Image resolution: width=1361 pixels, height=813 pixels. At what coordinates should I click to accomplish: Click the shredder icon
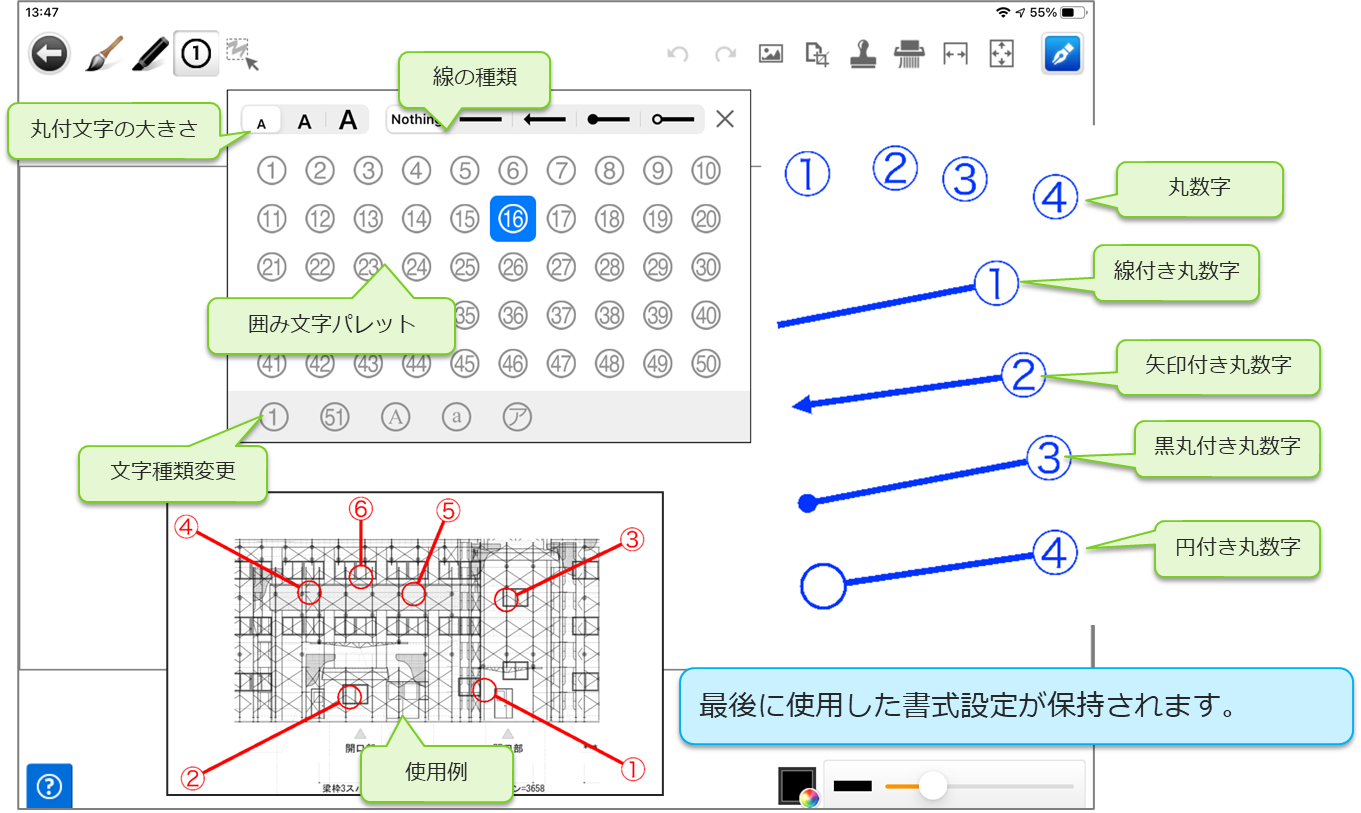tap(908, 54)
